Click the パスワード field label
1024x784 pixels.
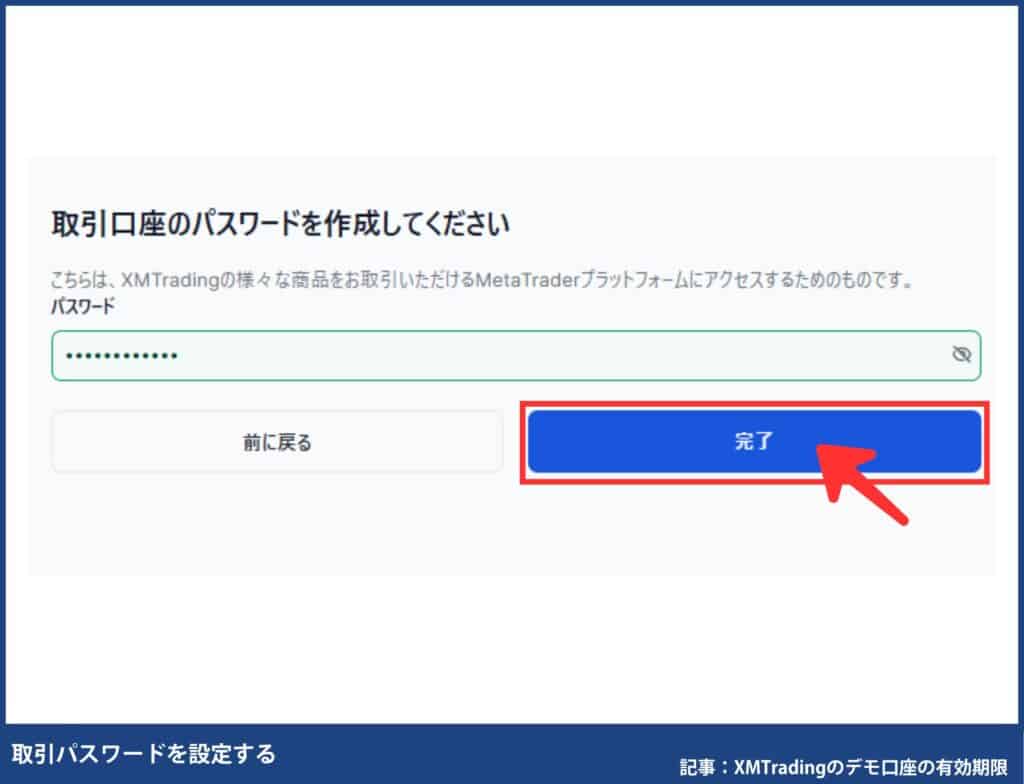(x=82, y=305)
